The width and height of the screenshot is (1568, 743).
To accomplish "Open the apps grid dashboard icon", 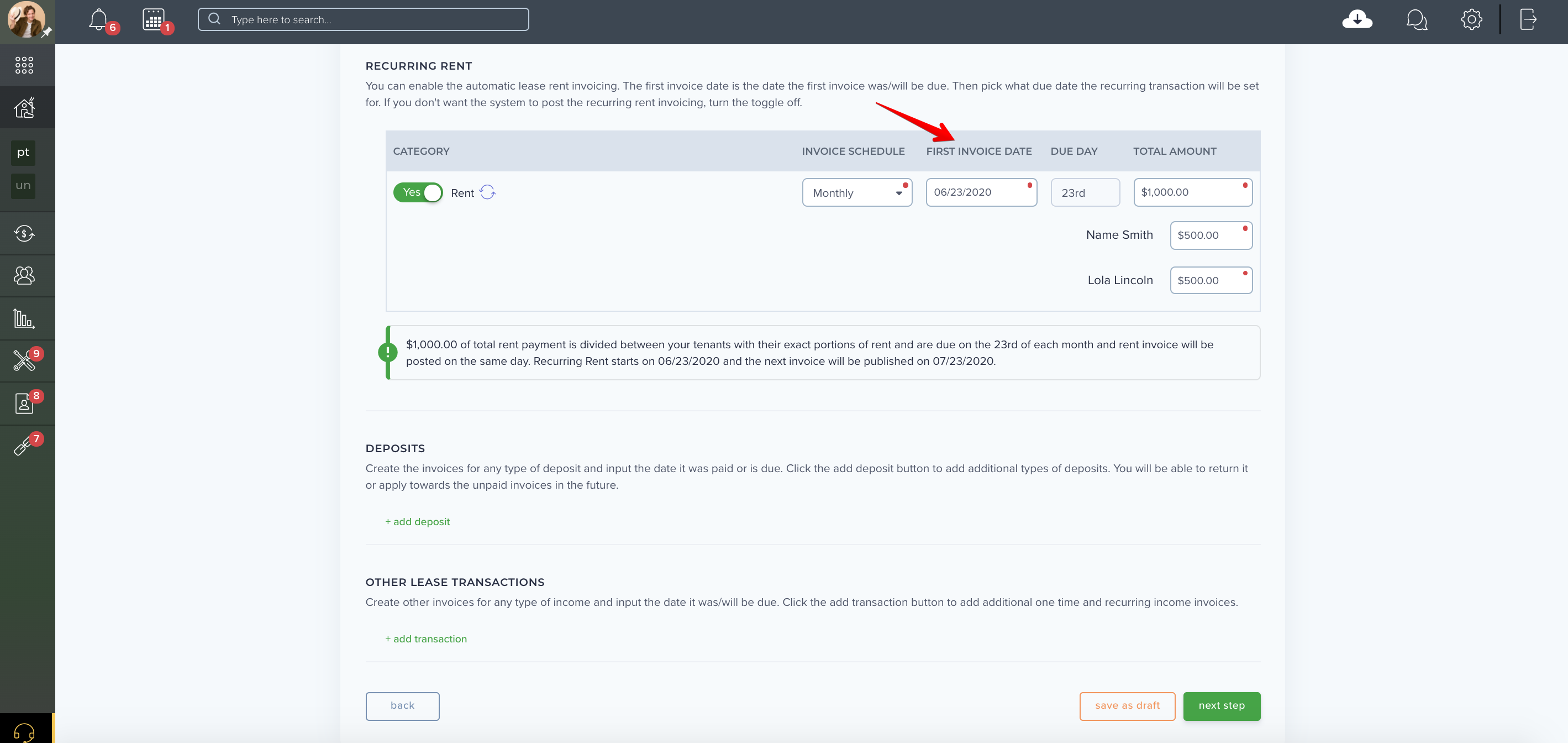I will point(24,65).
